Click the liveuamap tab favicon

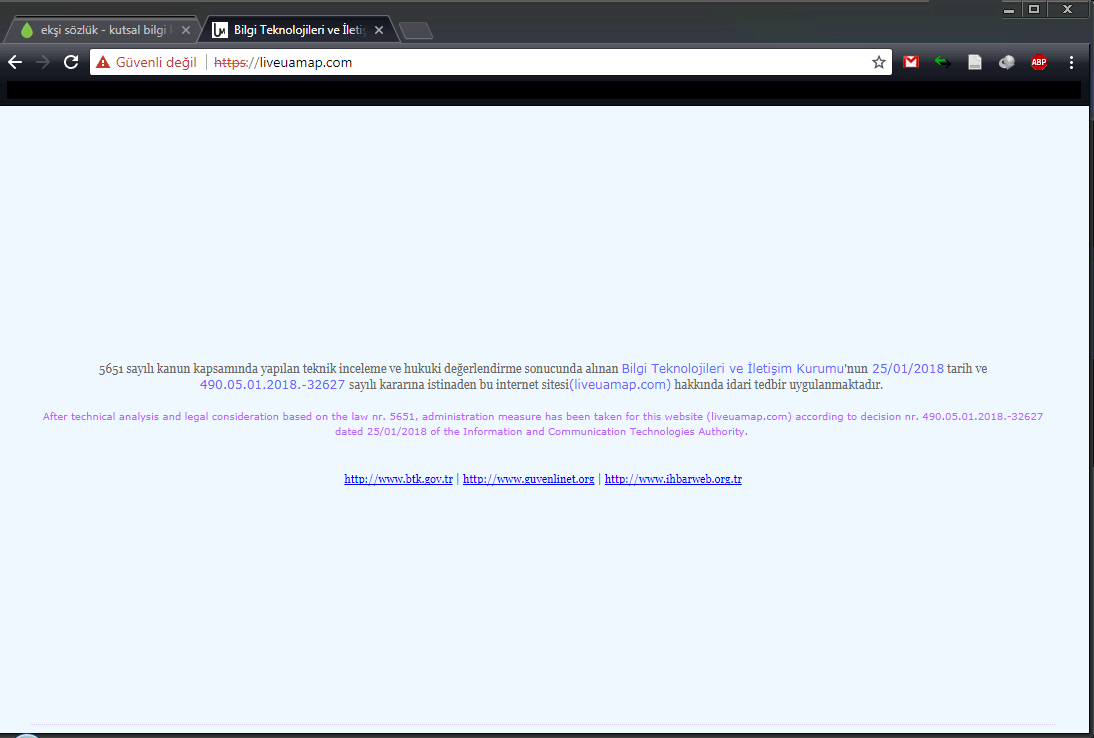tap(220, 30)
